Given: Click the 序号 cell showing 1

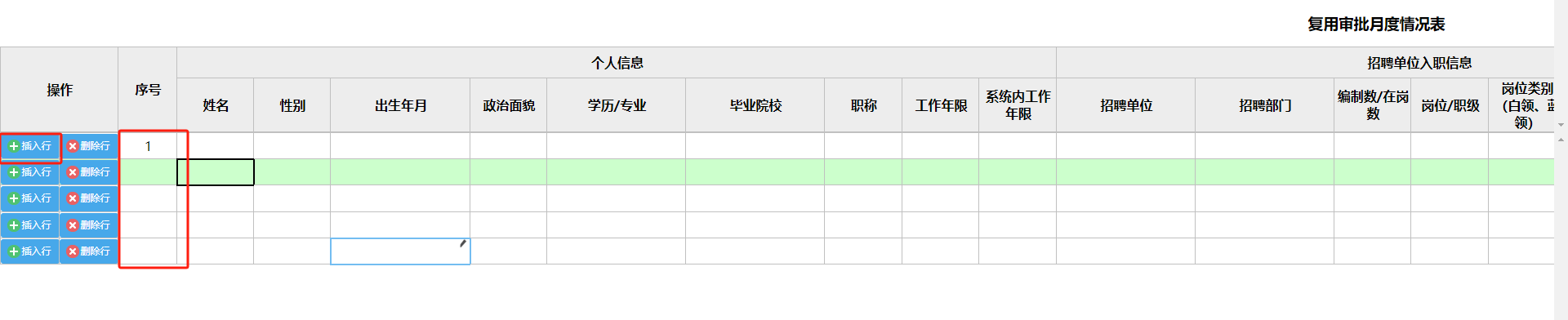Looking at the screenshot, I should pos(148,146).
